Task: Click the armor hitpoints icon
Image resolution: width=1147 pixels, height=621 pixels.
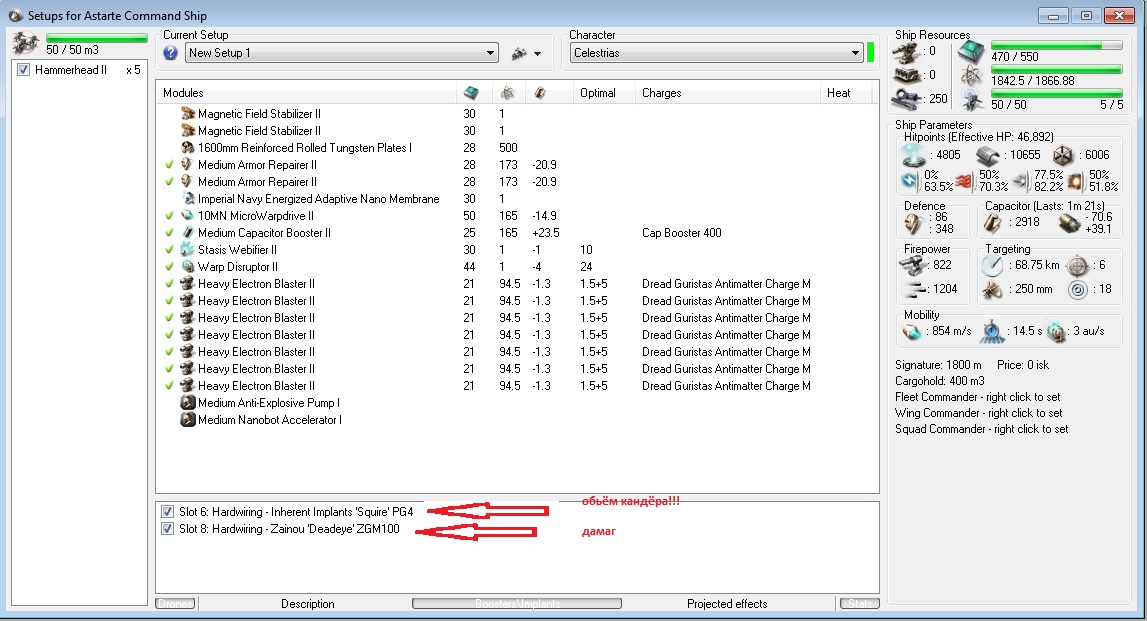Action: point(988,155)
